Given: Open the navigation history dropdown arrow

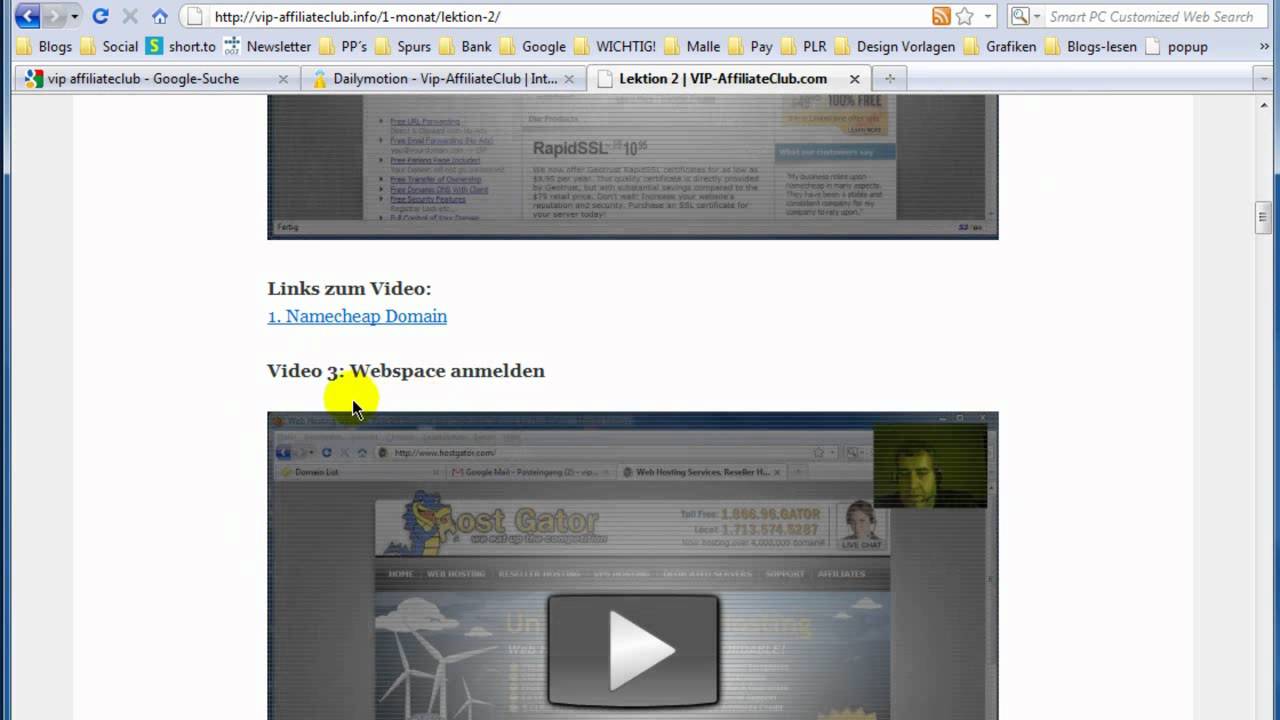Looking at the screenshot, I should pos(74,17).
